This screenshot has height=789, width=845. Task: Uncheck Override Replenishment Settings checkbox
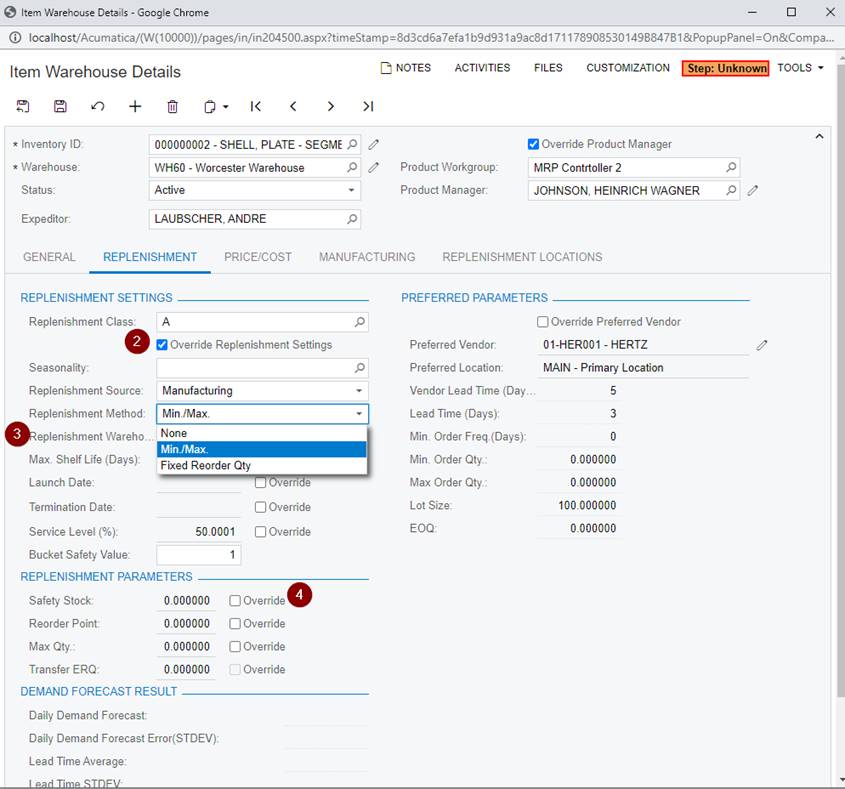coord(162,345)
